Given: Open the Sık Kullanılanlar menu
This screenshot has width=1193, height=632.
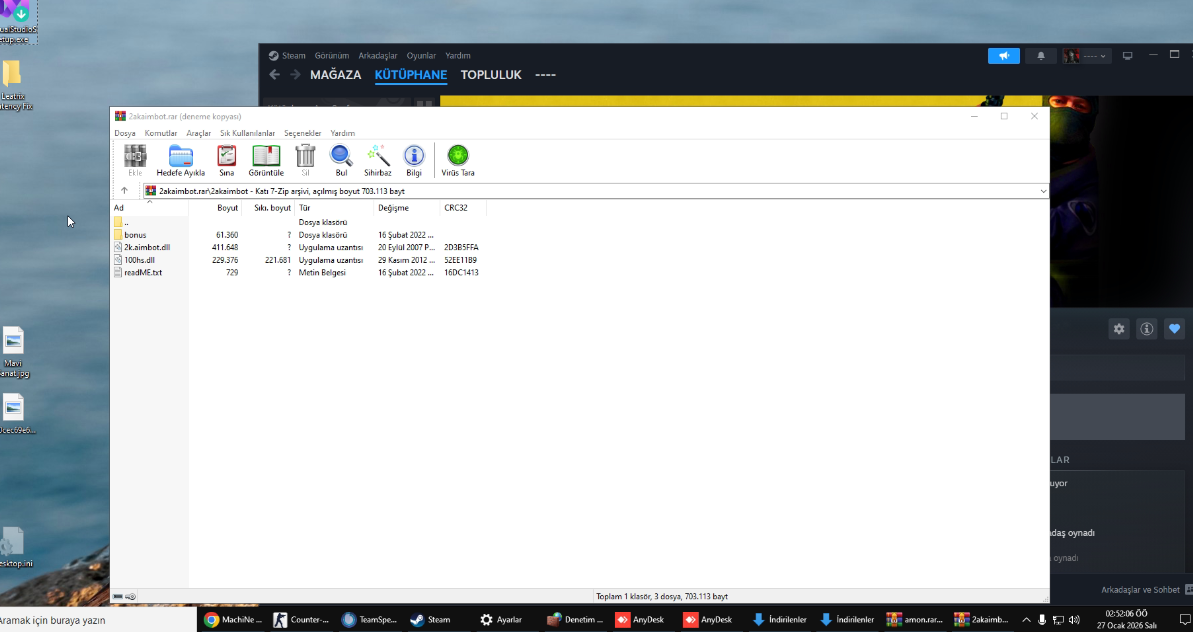Looking at the screenshot, I should 247,133.
